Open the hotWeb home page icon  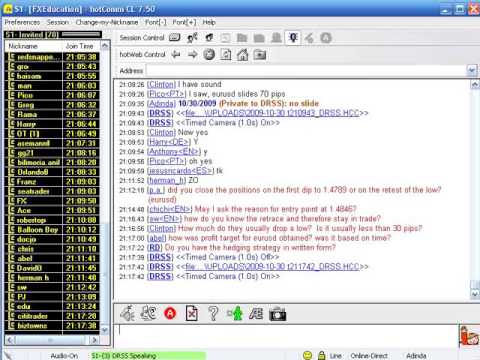click(242, 54)
